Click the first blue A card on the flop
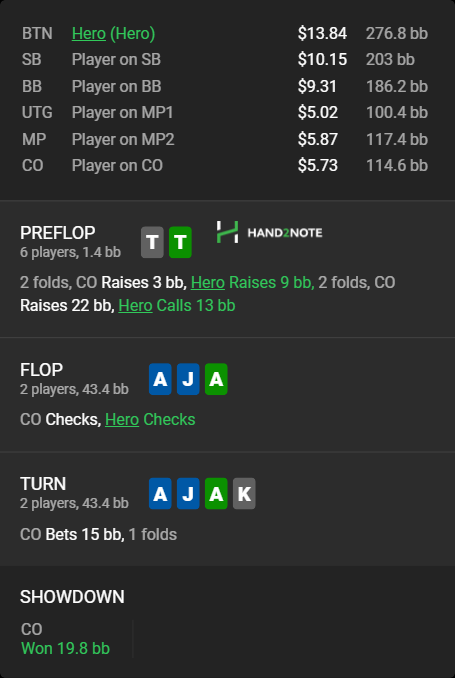This screenshot has width=455, height=678. point(160,379)
